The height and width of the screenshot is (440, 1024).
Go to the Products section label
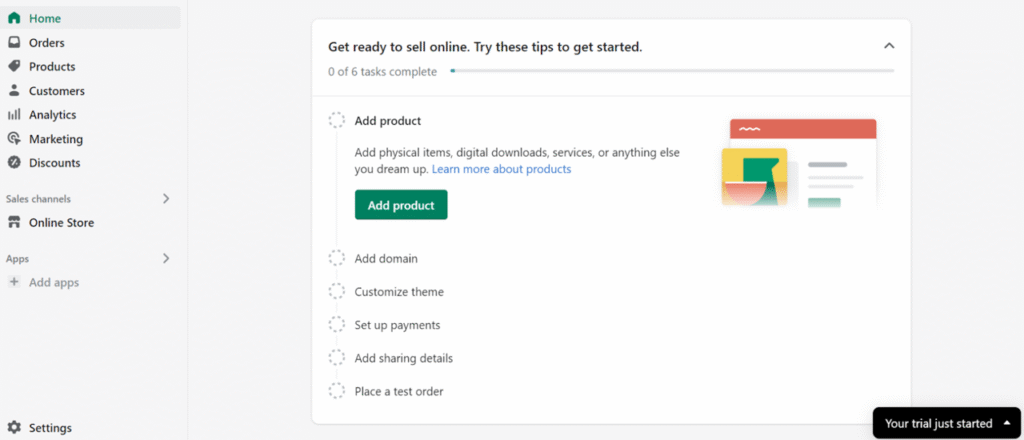(x=52, y=67)
